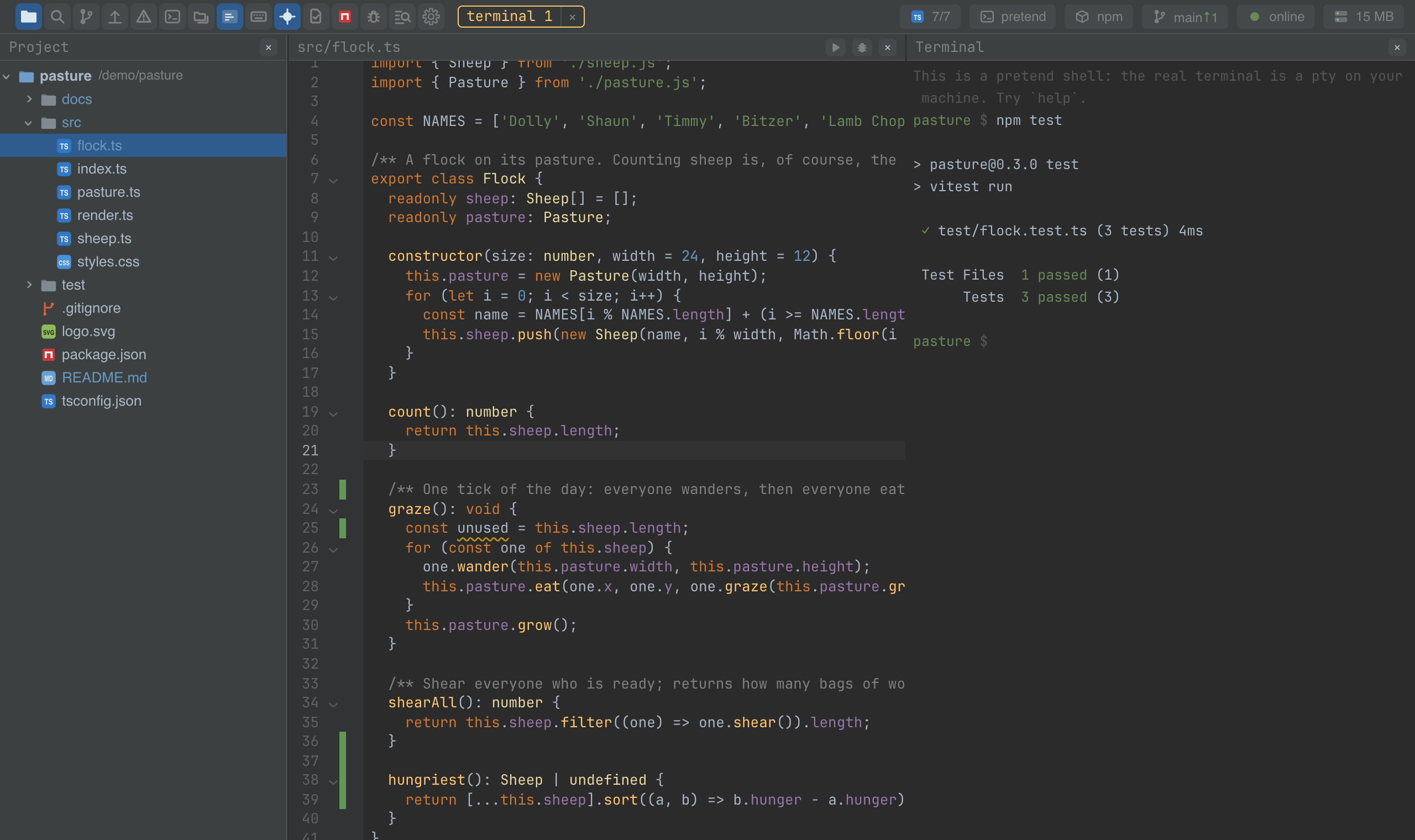Click the upload/push arrow icon

tap(115, 17)
